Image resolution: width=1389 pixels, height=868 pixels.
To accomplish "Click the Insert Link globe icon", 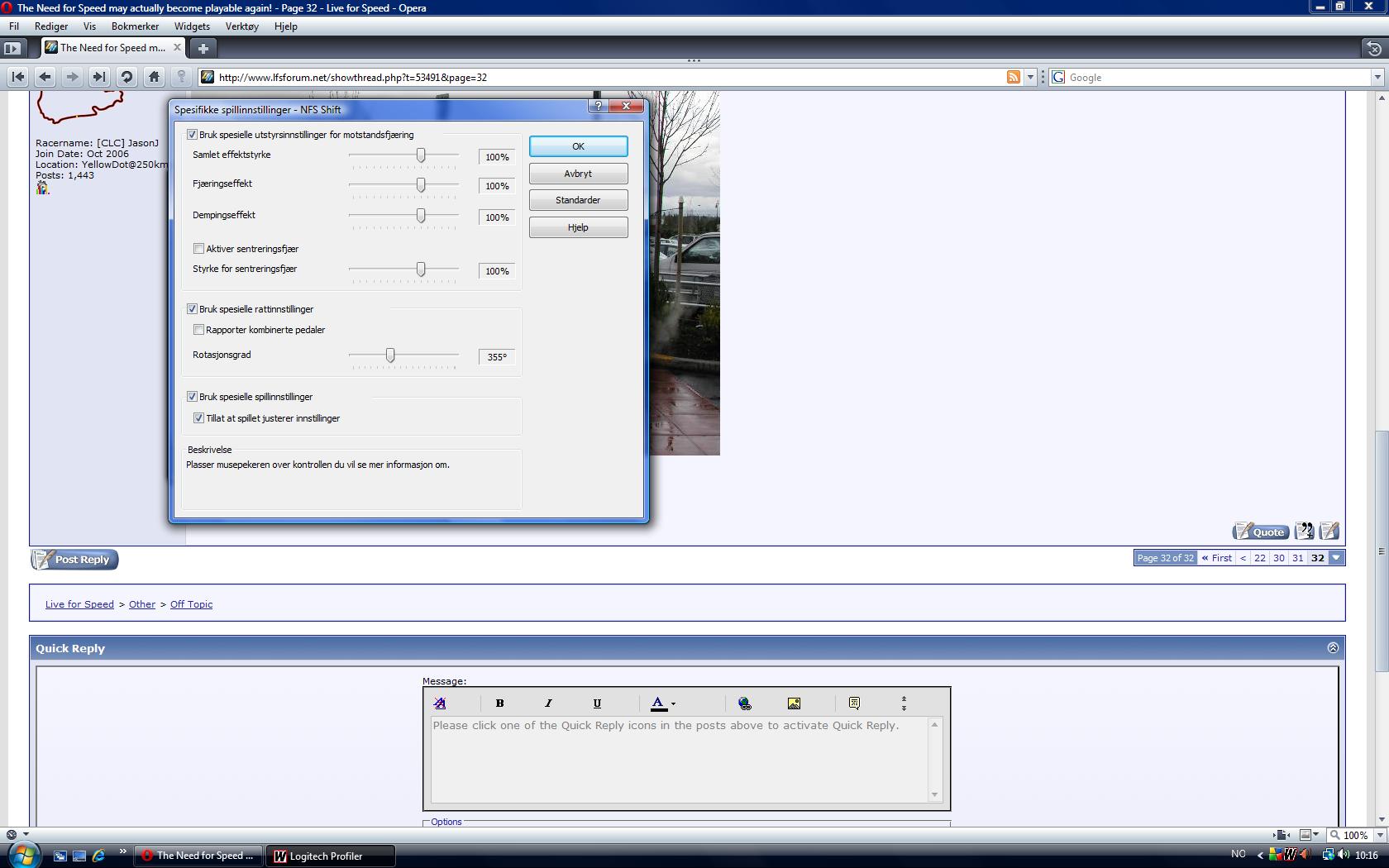I will [x=745, y=703].
